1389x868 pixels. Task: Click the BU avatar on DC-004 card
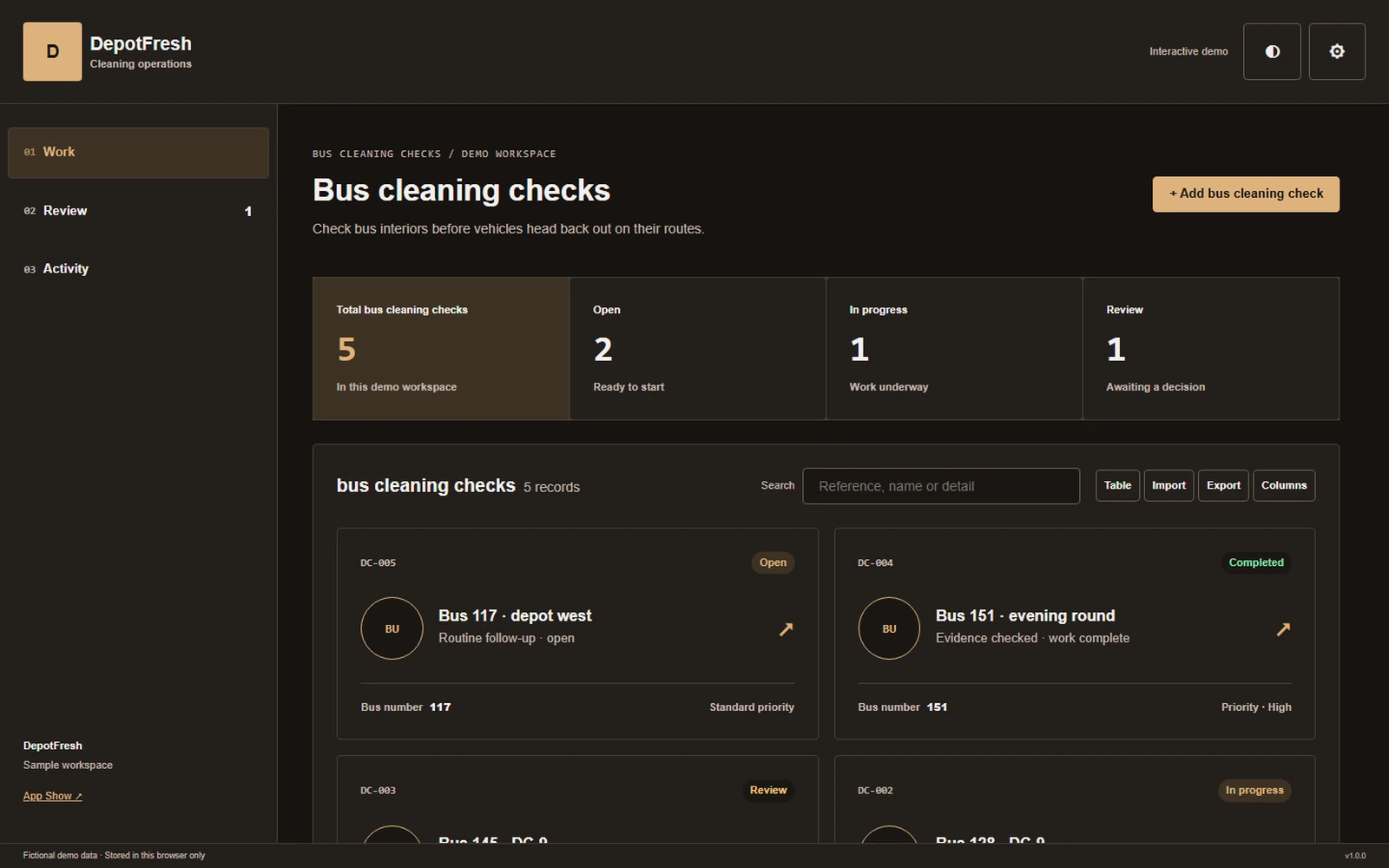[x=889, y=628]
